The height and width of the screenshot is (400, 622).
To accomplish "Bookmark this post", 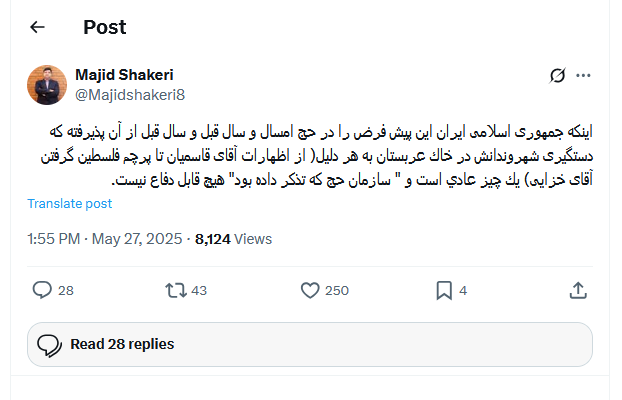I will pyautogui.click(x=444, y=290).
